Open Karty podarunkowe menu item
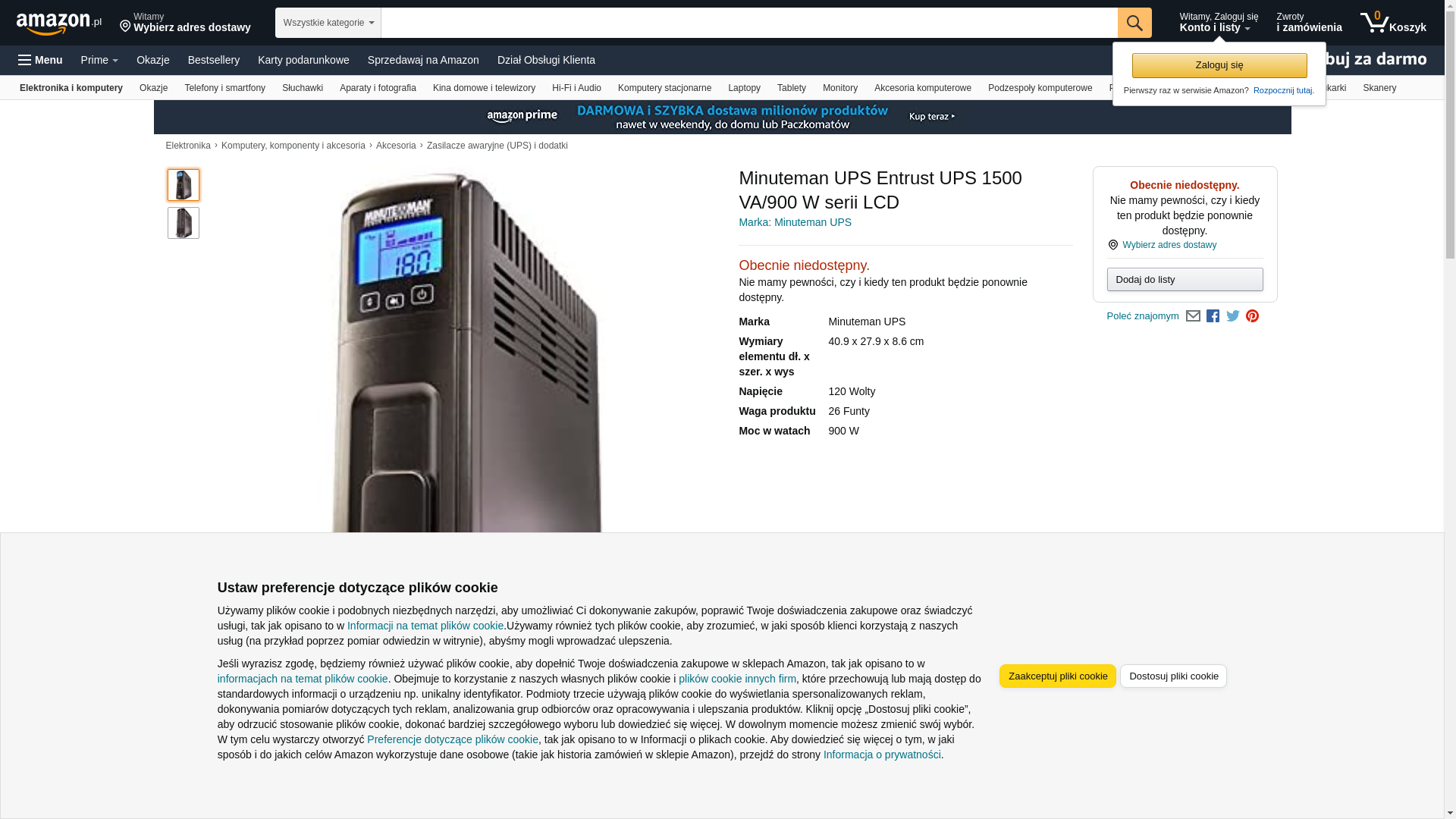 303,60
